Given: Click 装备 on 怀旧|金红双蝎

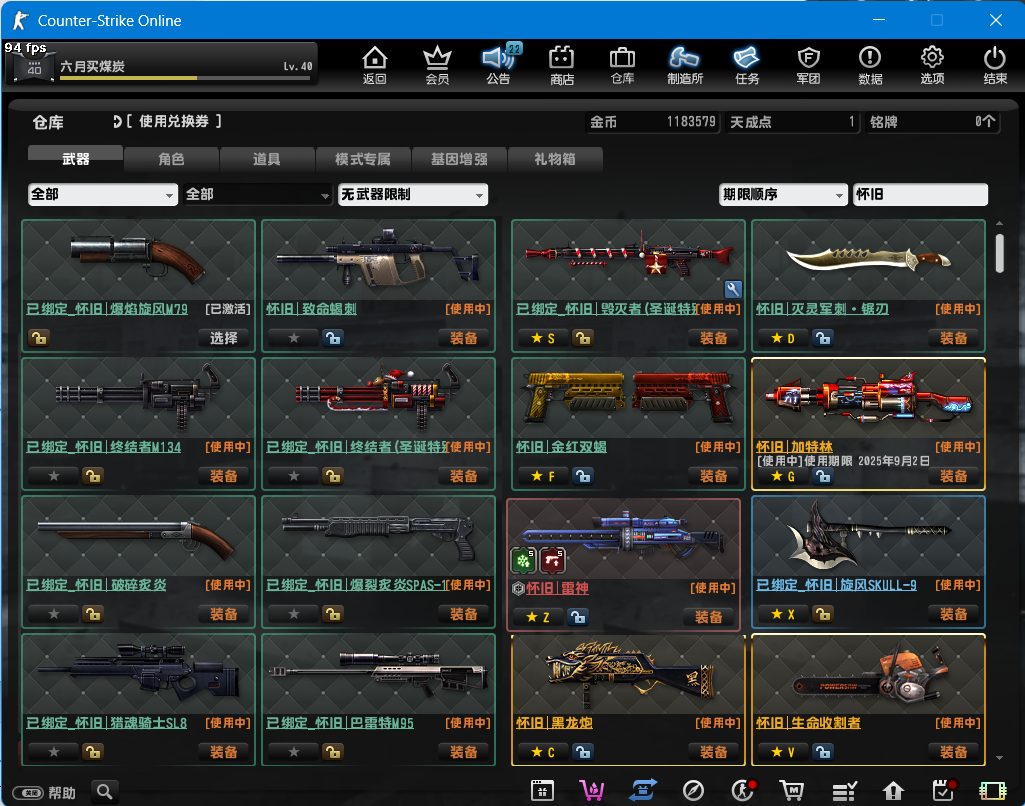Looking at the screenshot, I should [713, 476].
